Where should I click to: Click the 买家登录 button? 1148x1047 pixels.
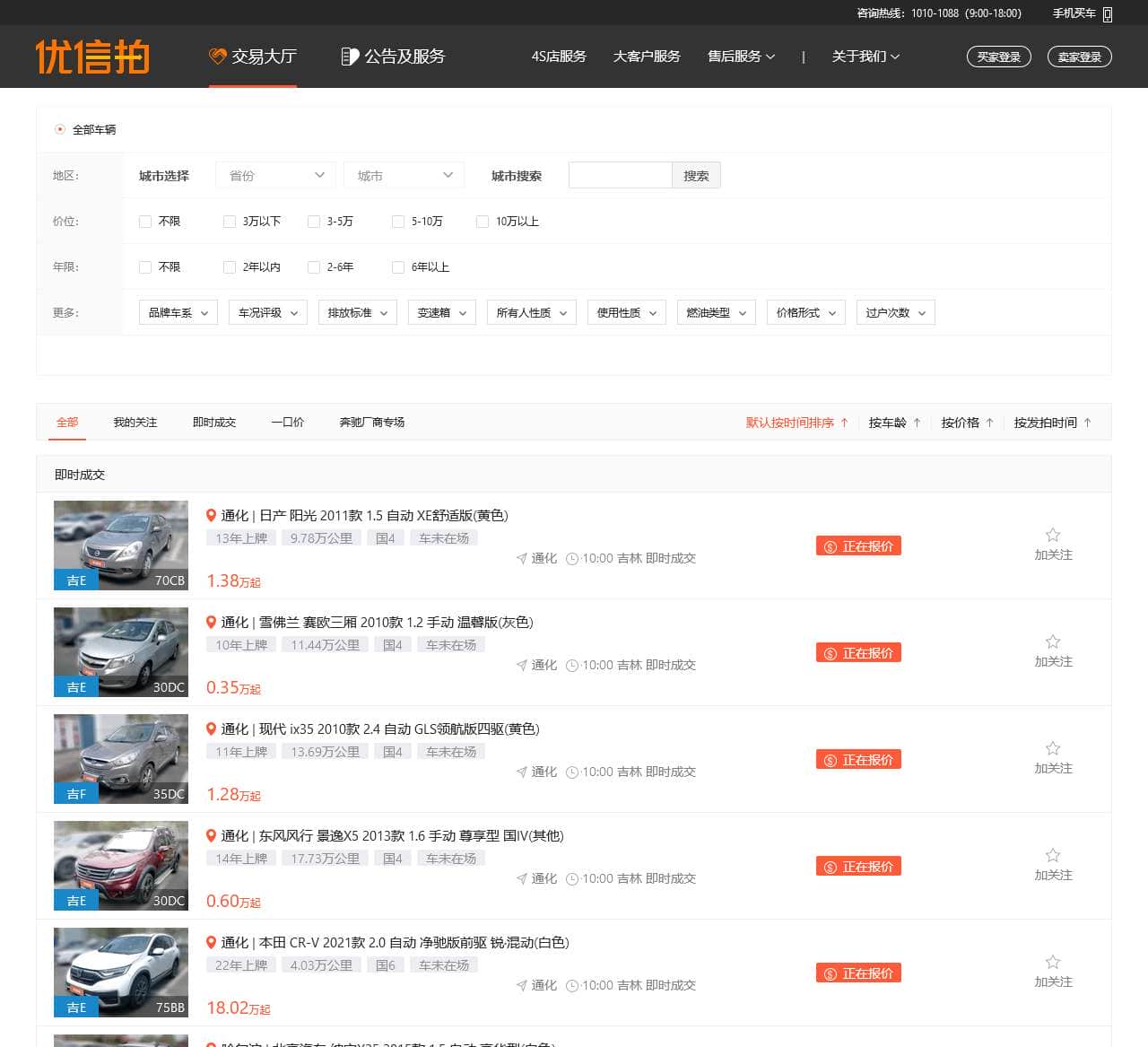pos(999,57)
